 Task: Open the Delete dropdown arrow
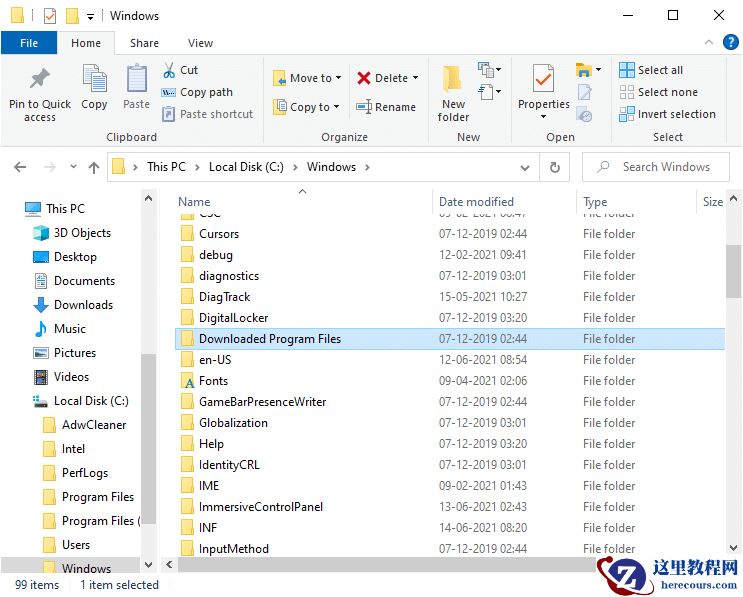pos(416,77)
